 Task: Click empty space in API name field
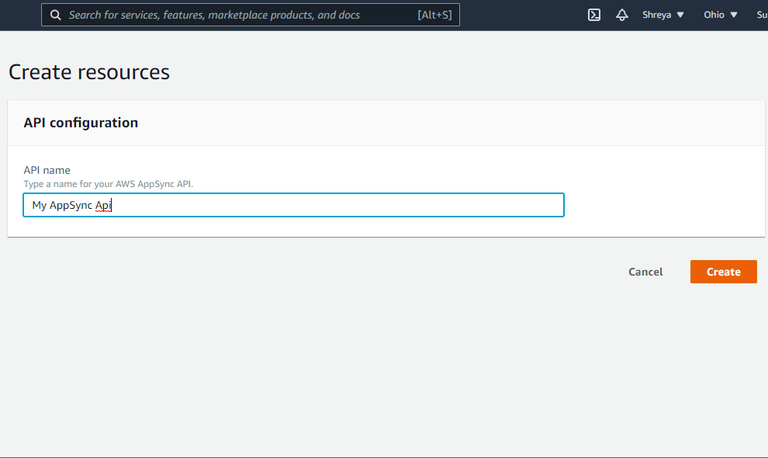(340, 205)
